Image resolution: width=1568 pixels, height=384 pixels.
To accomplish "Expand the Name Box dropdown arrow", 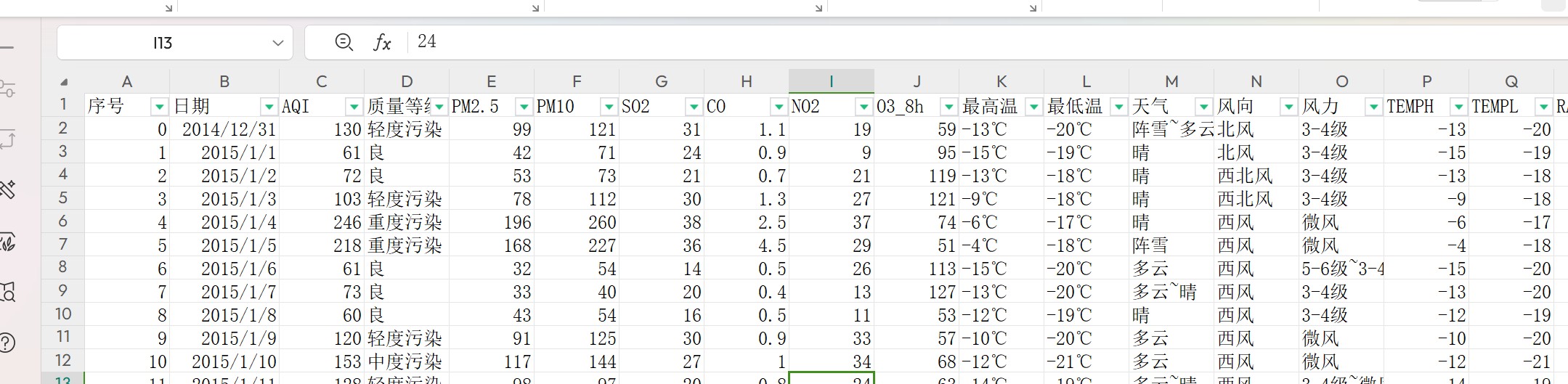I will tap(277, 43).
